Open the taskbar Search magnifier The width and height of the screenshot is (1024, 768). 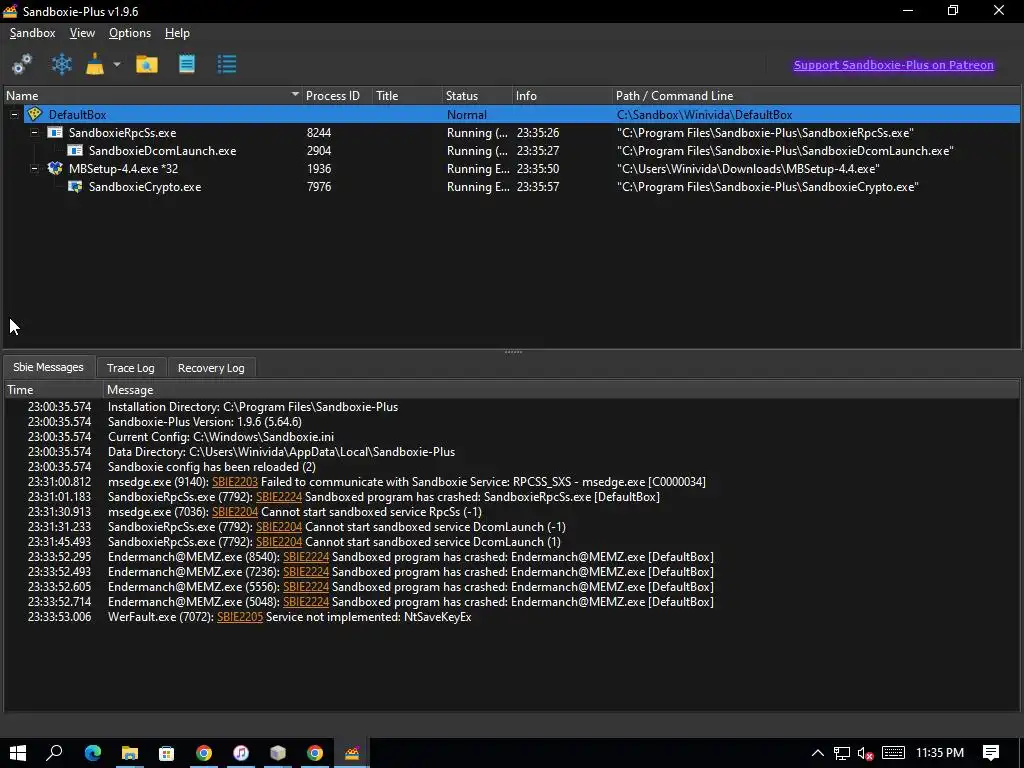[x=54, y=753]
